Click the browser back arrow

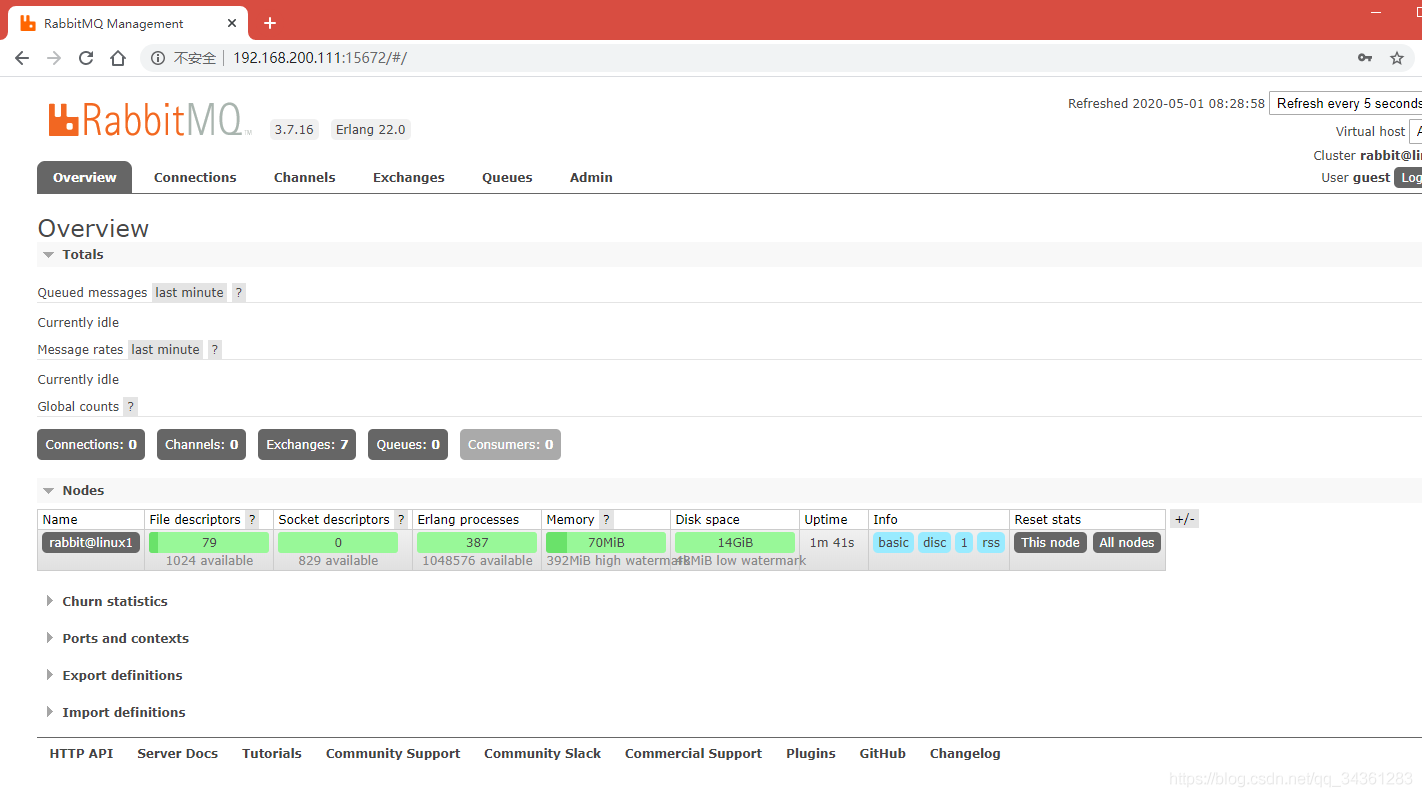tap(22, 58)
